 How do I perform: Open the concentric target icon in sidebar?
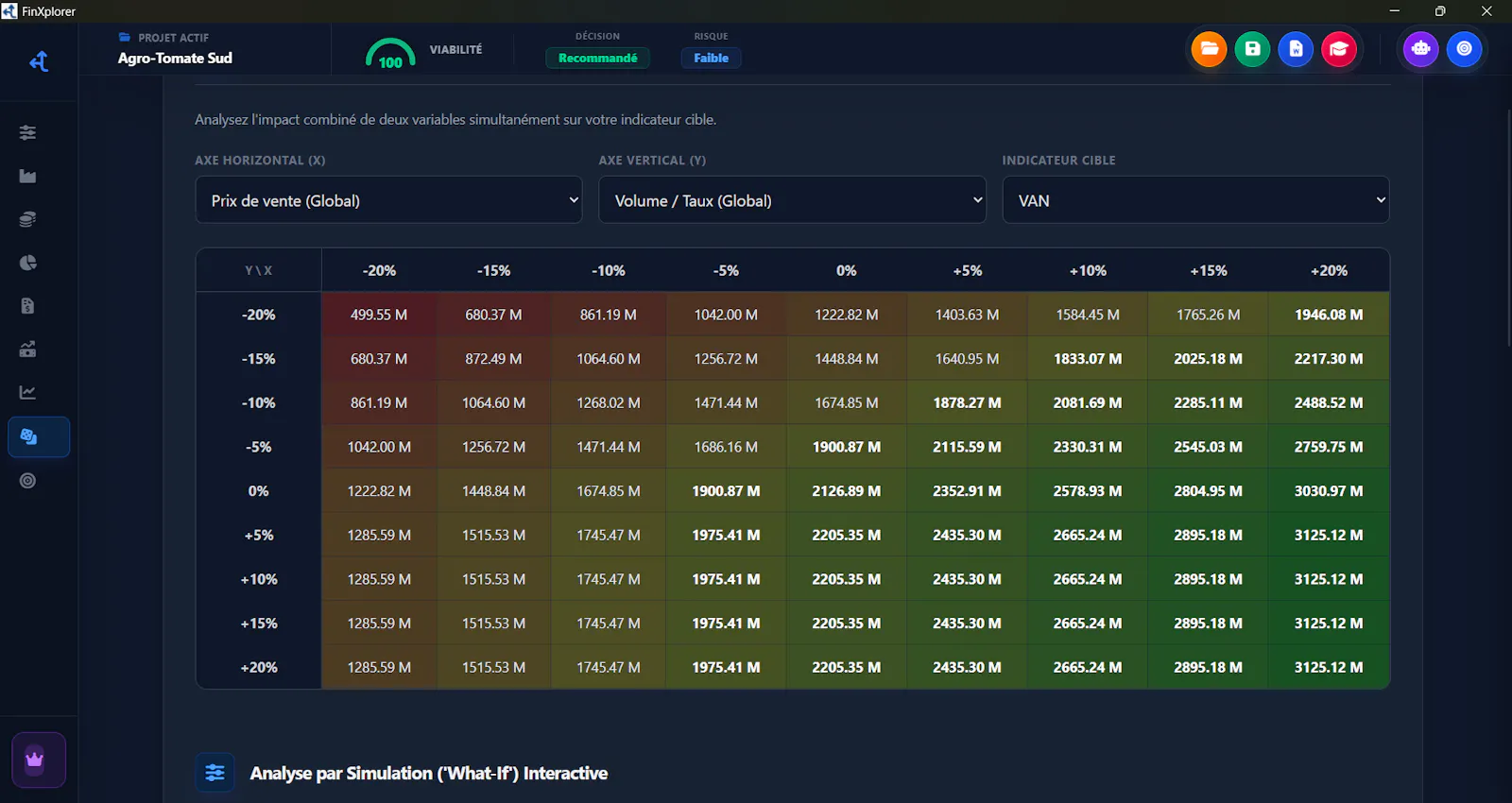[27, 481]
